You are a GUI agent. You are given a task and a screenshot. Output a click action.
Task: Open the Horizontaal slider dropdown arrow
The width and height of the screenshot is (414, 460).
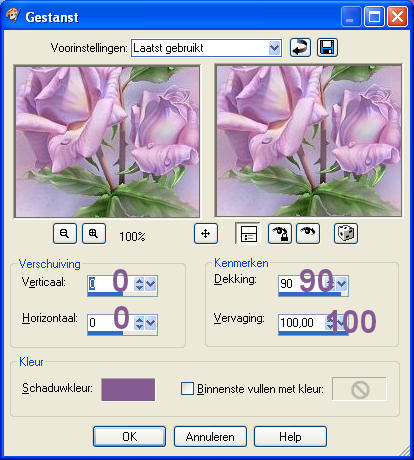pyautogui.click(x=151, y=323)
